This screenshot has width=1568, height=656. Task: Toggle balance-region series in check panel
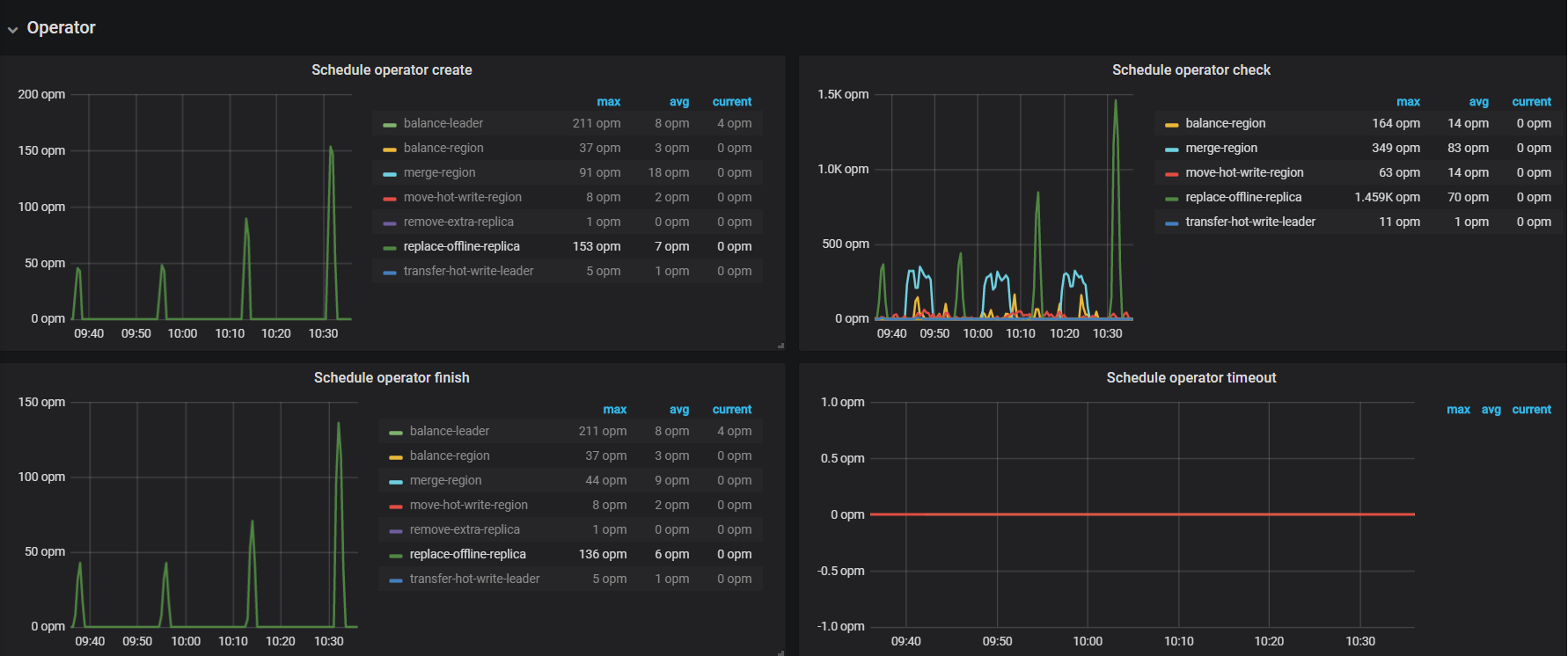click(x=1225, y=123)
